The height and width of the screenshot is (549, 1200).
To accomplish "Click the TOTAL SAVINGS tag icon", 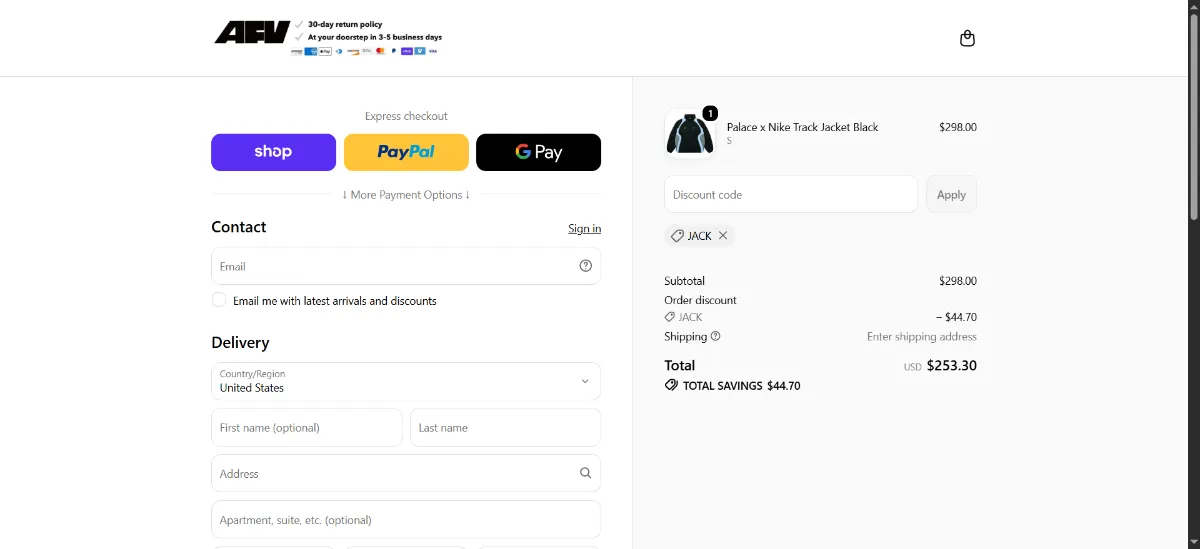I will point(671,385).
